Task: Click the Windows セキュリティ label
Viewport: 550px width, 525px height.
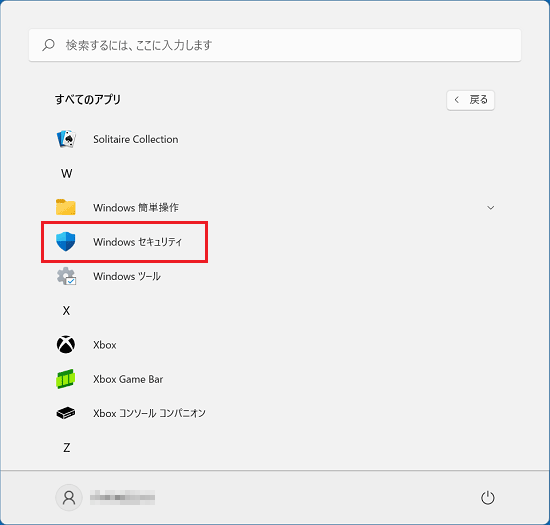Action: (x=138, y=242)
